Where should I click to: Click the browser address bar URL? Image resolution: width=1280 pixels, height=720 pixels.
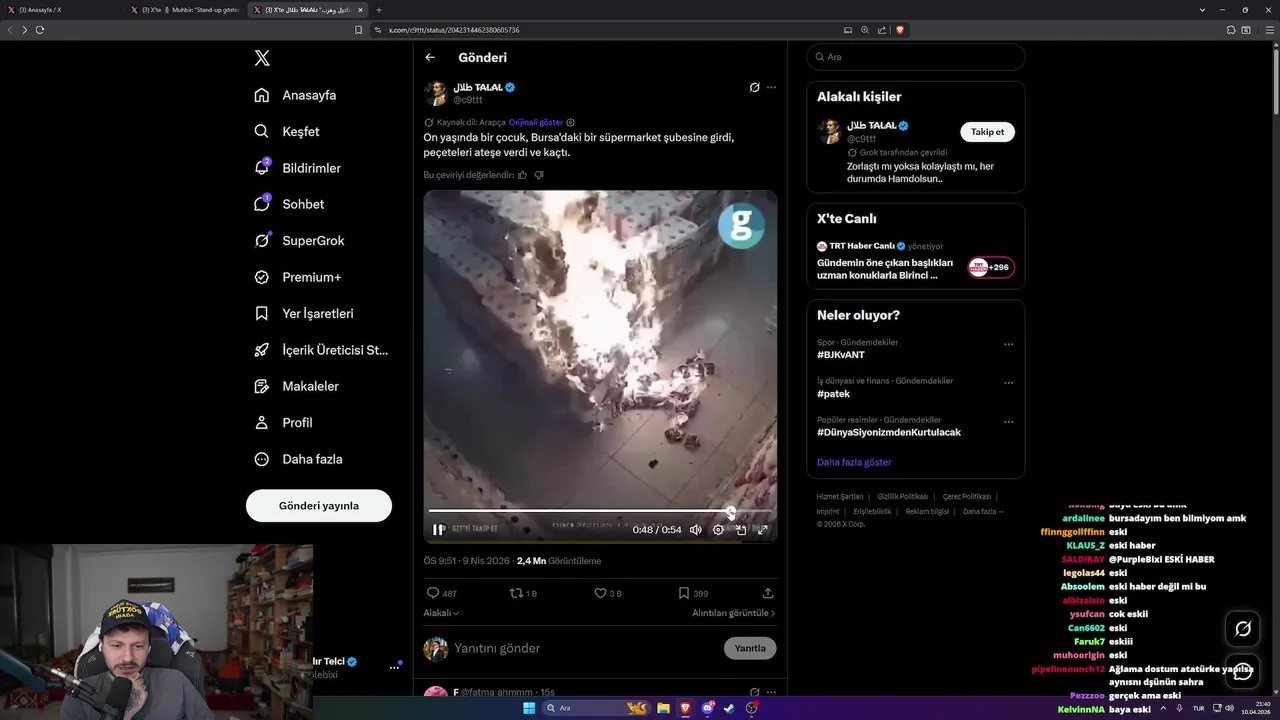[454, 30]
